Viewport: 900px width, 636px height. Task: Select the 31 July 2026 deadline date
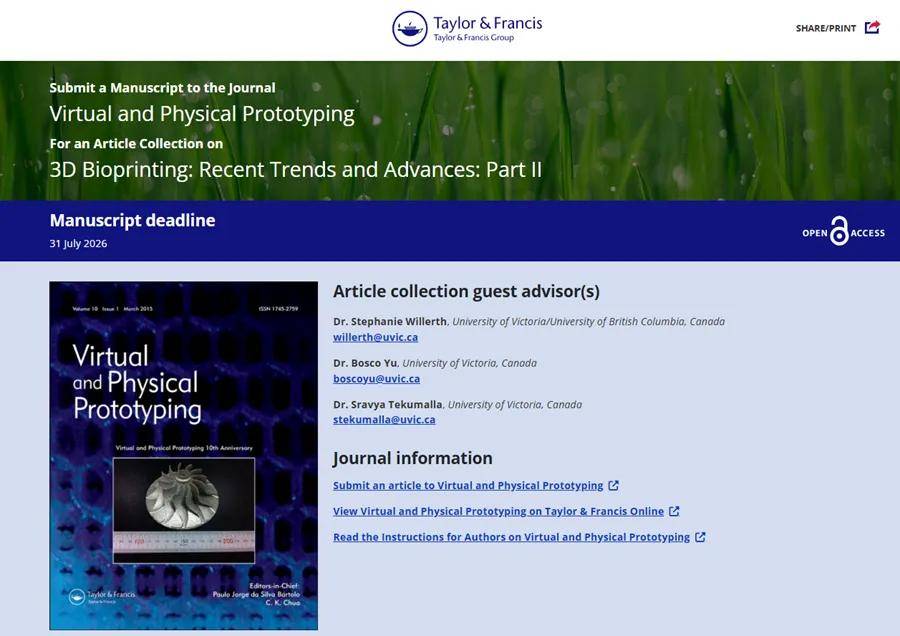78,243
